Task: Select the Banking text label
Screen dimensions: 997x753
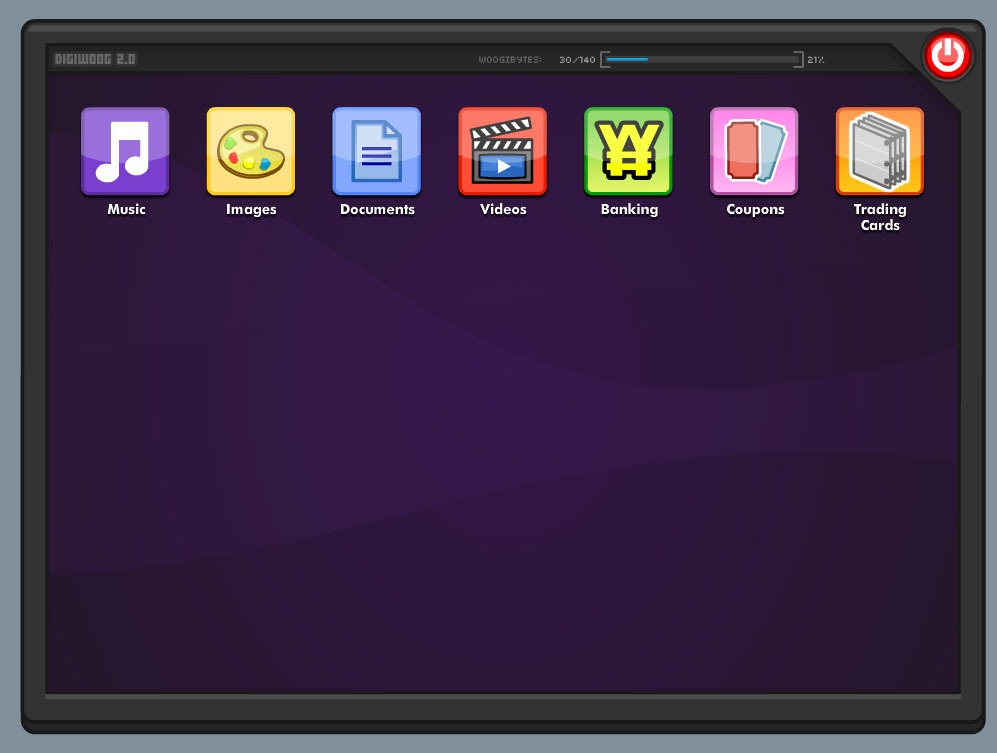Action: click(x=629, y=210)
